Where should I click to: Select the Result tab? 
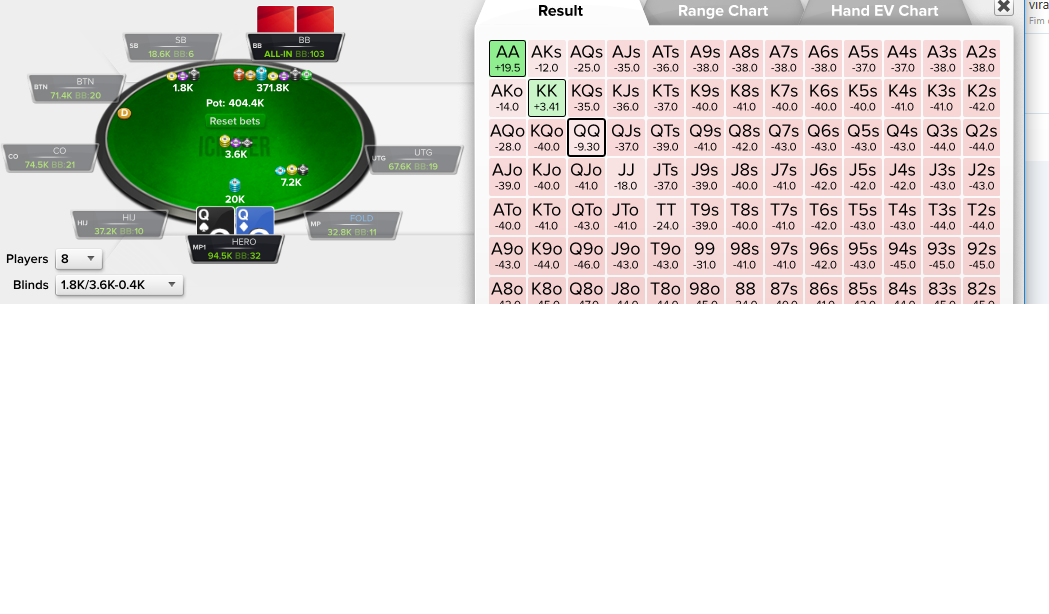pos(561,11)
